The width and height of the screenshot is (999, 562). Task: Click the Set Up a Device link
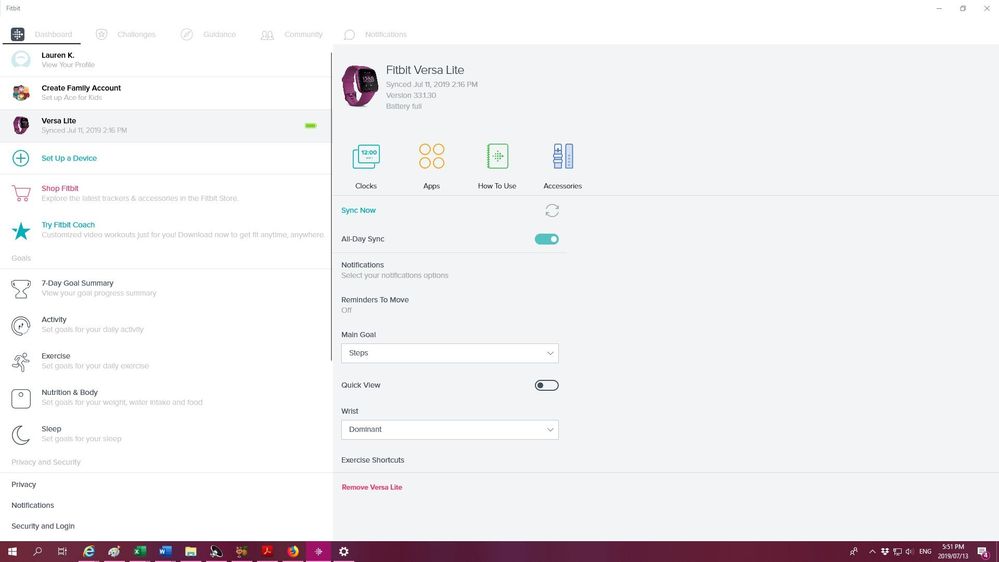pos(69,158)
